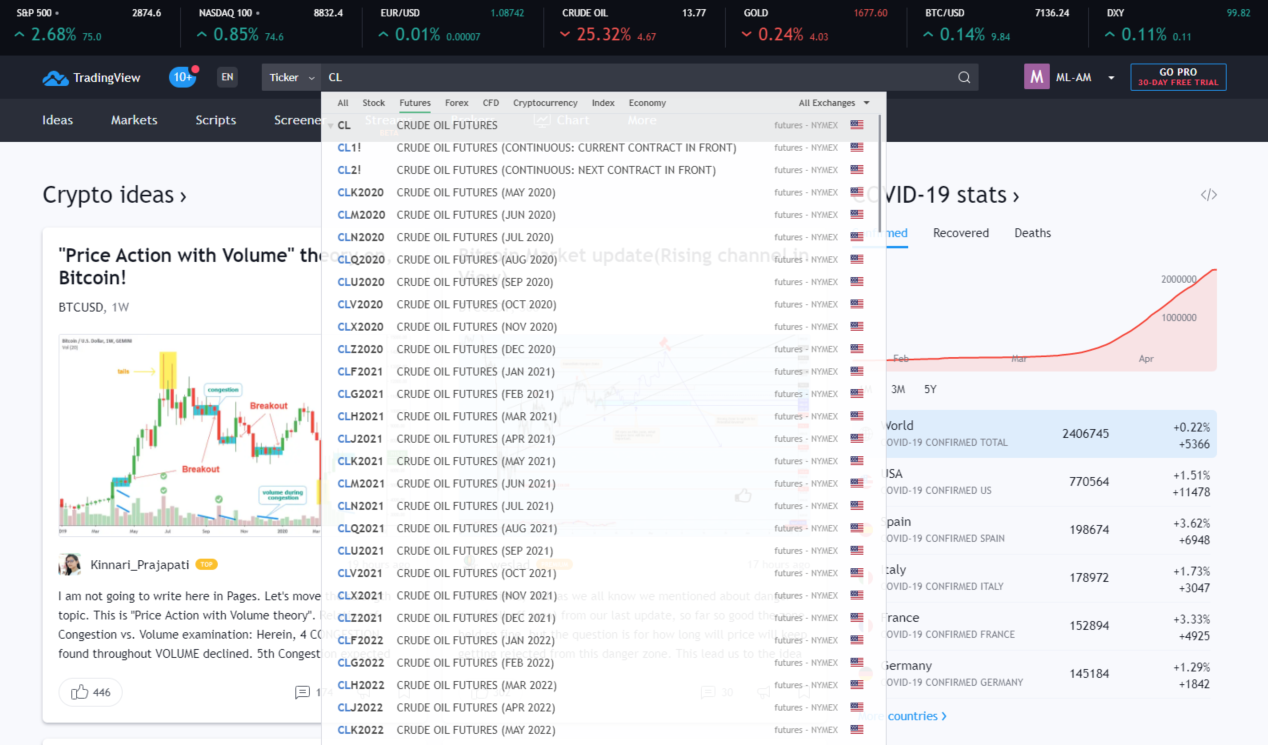
Task: Filter search results by All
Action: click(343, 103)
